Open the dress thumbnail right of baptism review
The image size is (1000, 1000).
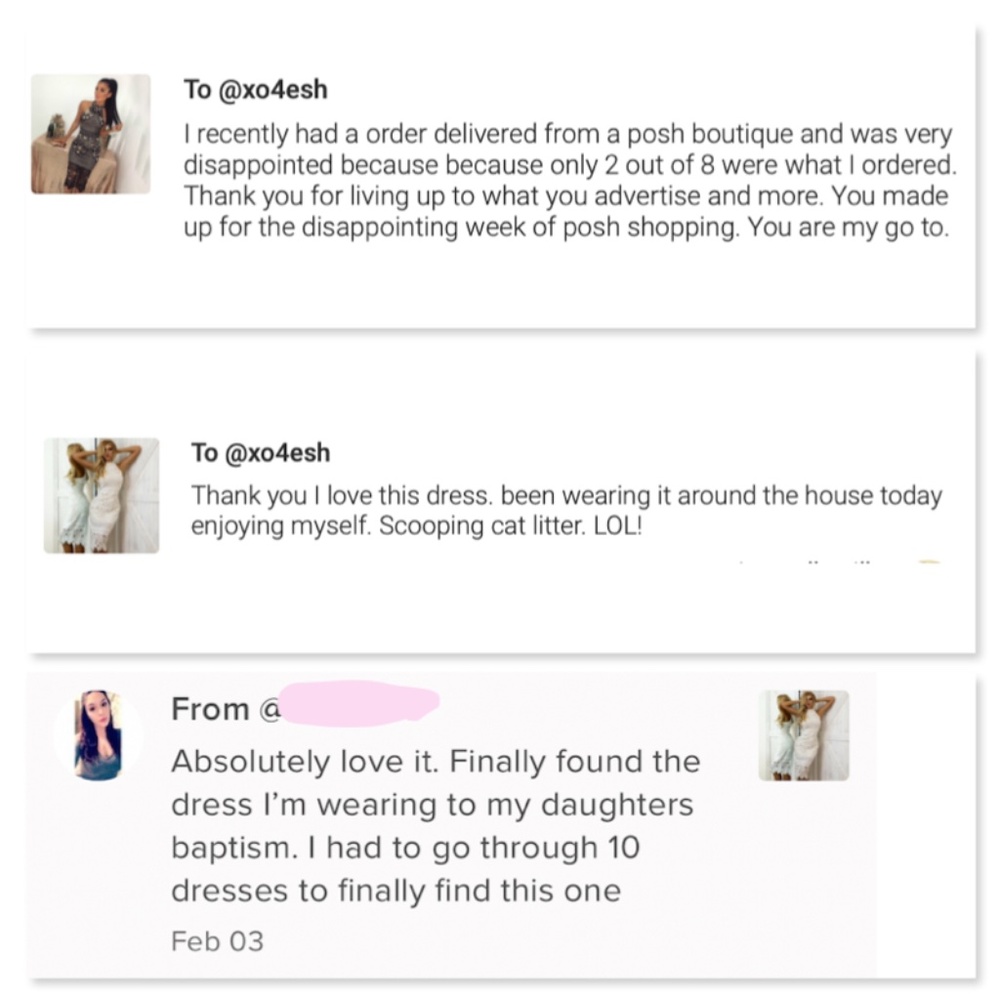pyautogui.click(x=804, y=735)
